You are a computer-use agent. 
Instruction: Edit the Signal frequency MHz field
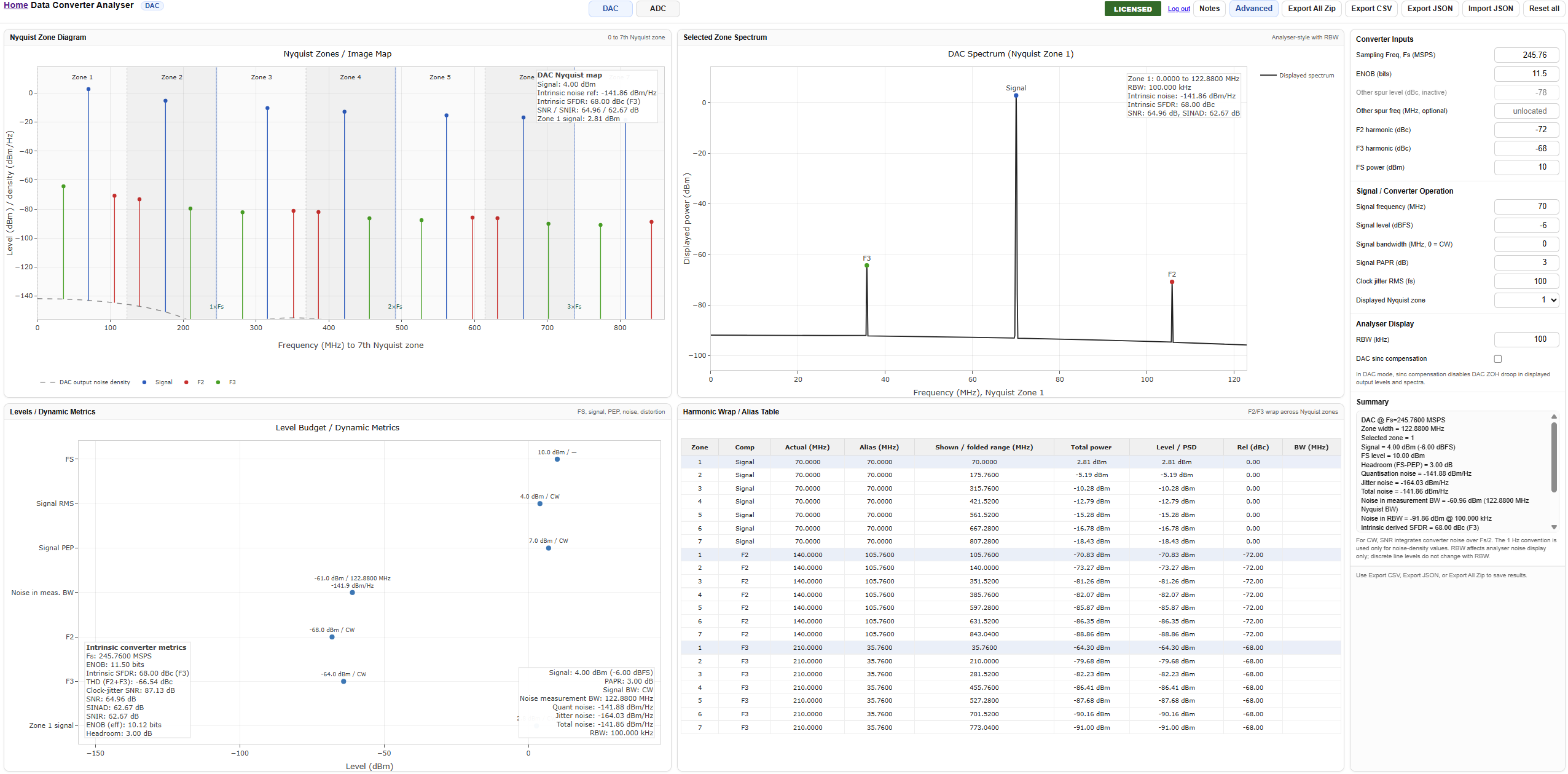(x=1526, y=207)
